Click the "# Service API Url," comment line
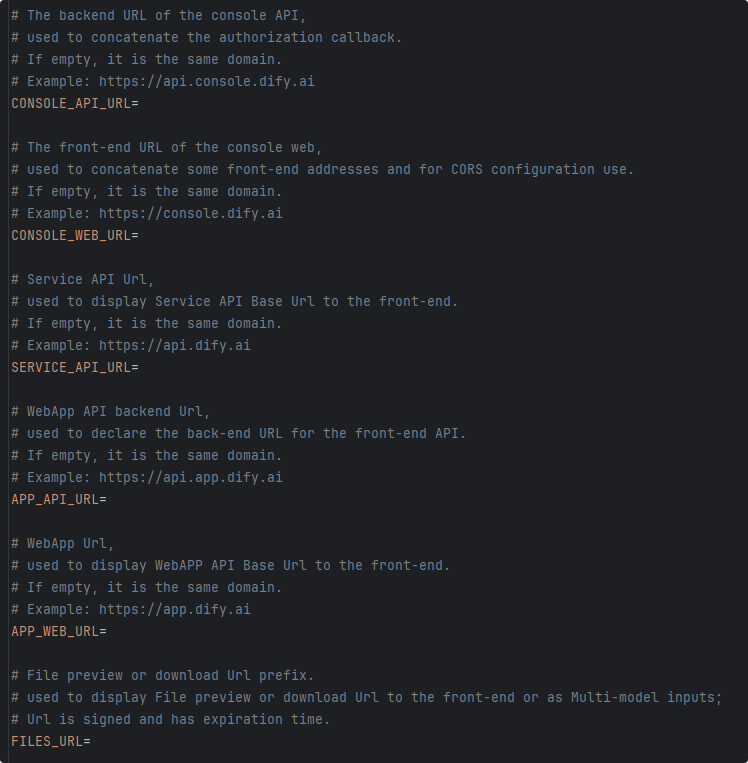The width and height of the screenshot is (748, 763). coord(82,279)
